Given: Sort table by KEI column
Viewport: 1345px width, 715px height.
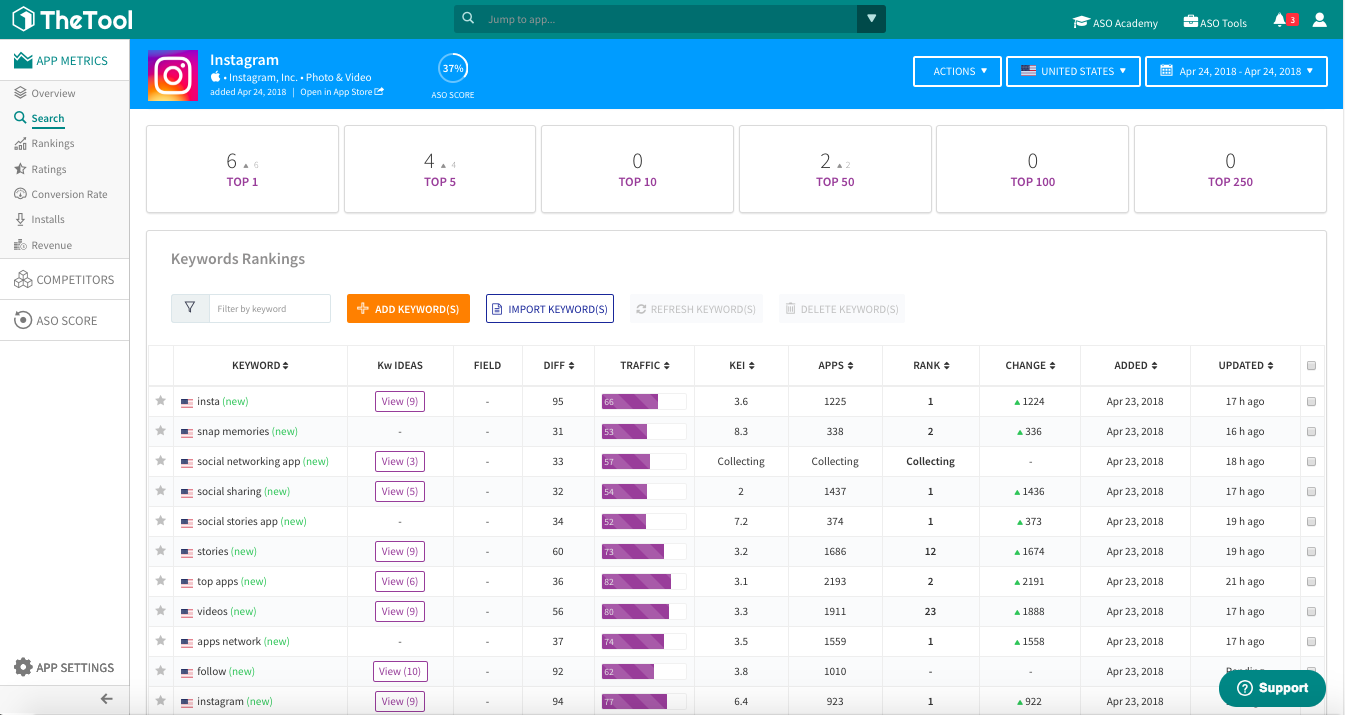Looking at the screenshot, I should coord(741,365).
